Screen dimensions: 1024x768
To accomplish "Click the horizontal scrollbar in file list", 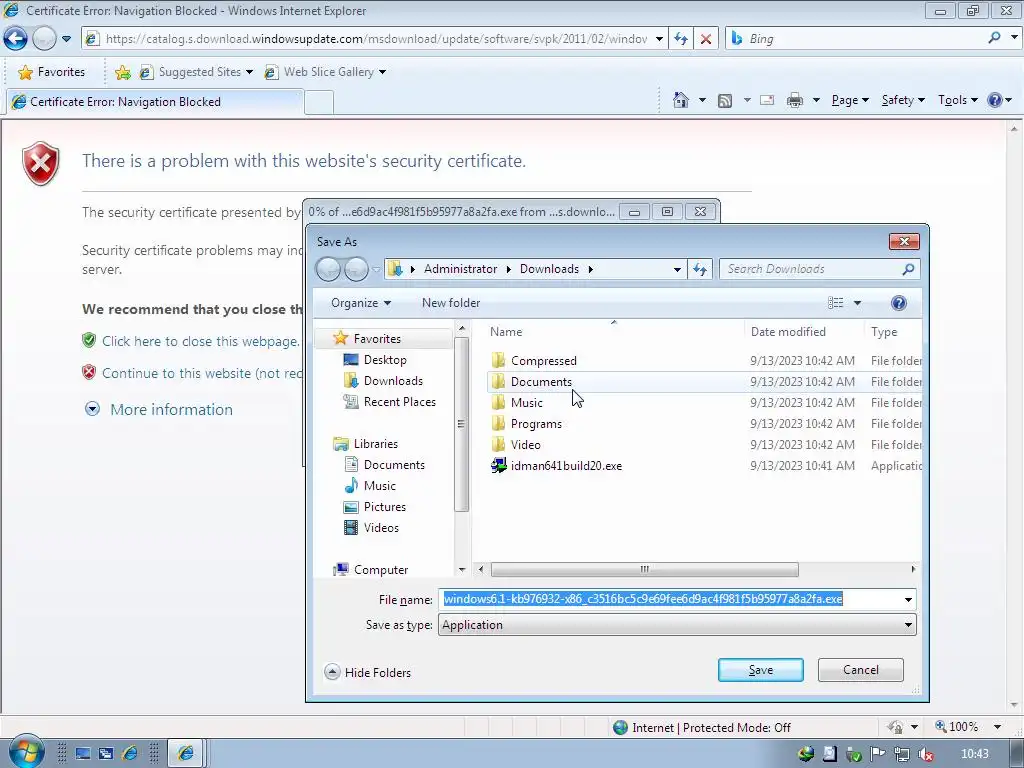I will [644, 569].
